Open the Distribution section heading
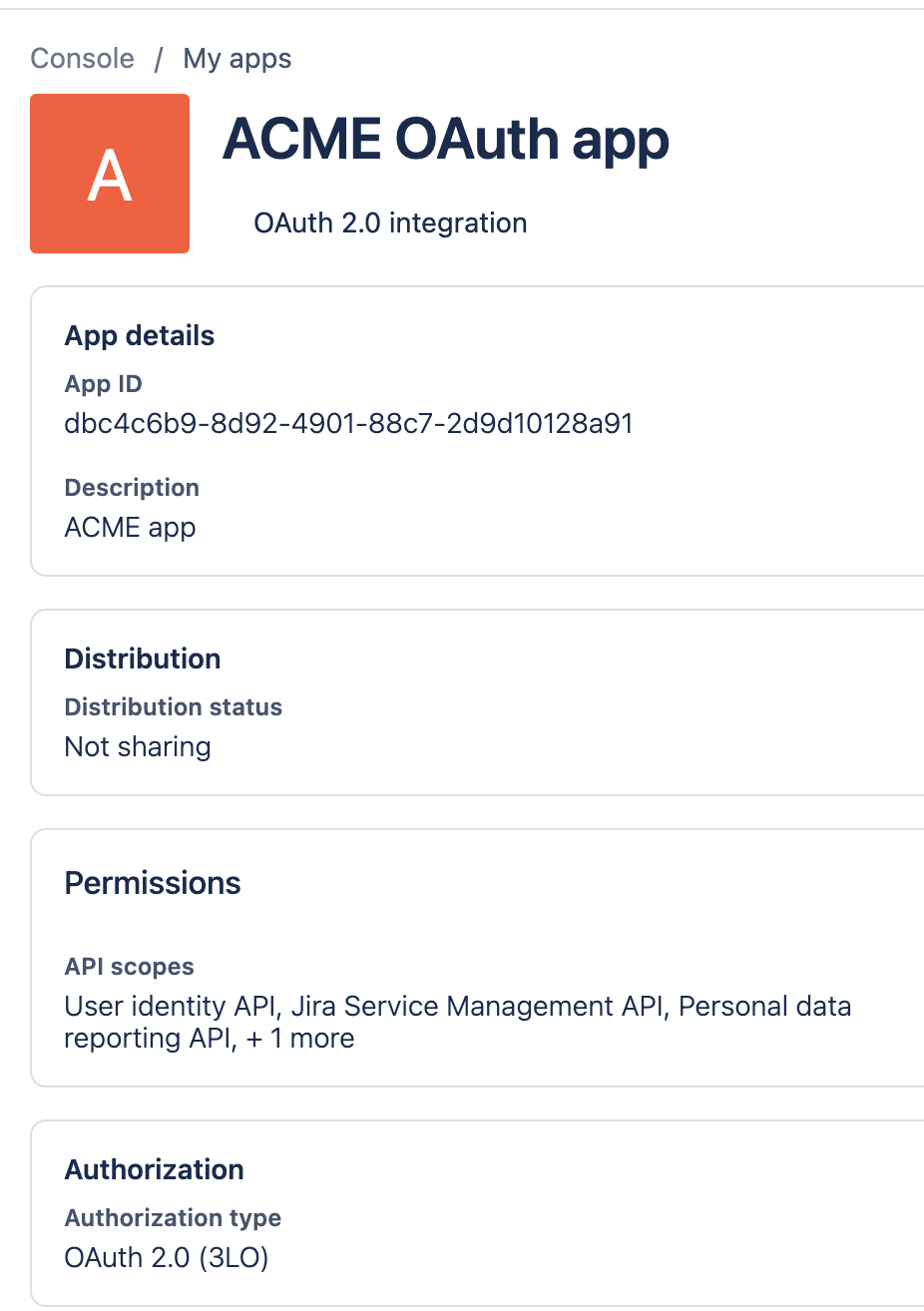Image resolution: width=924 pixels, height=1311 pixels. [143, 658]
